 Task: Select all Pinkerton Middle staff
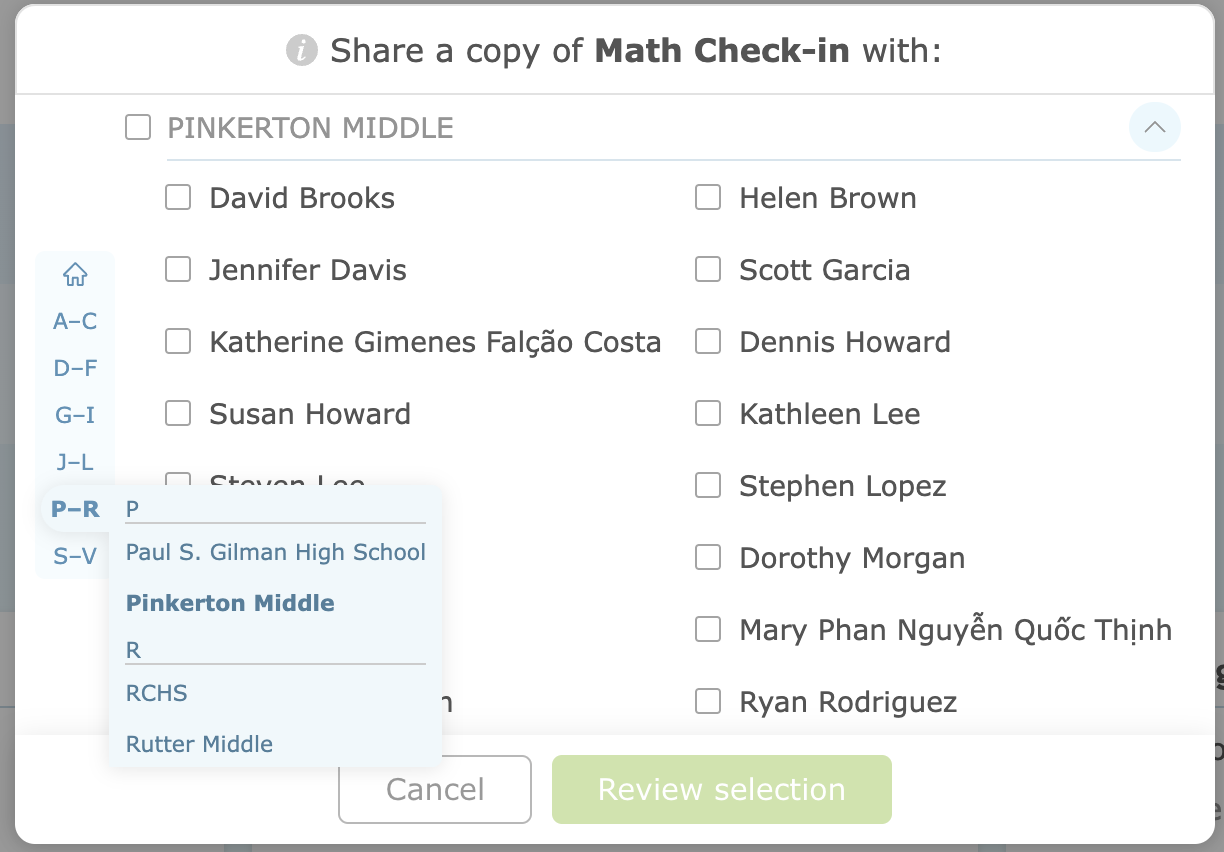[x=137, y=127]
